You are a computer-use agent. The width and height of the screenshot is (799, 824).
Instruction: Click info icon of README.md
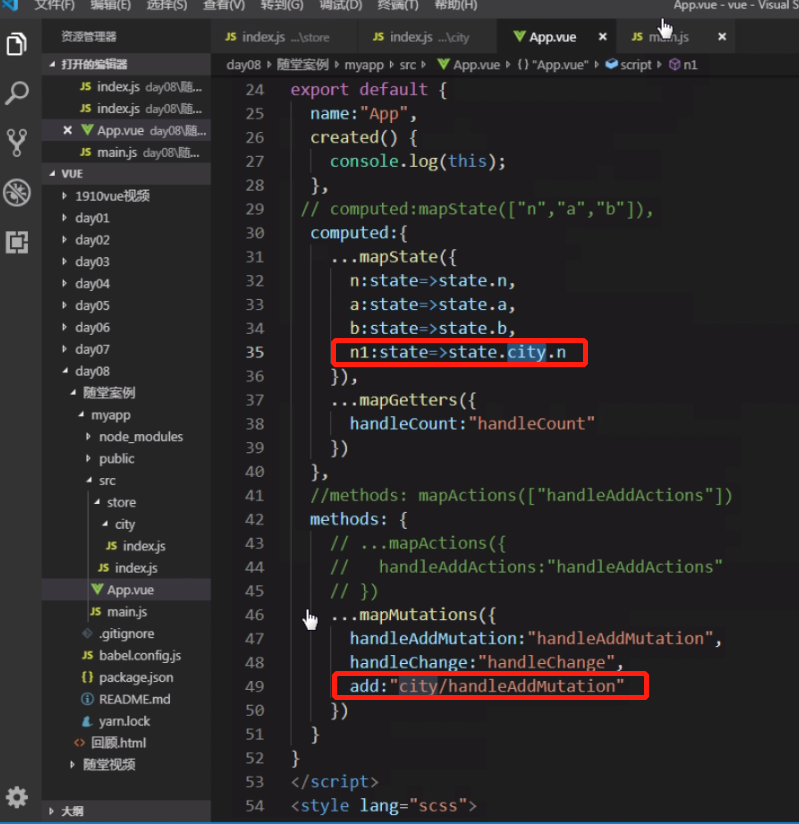coord(88,699)
